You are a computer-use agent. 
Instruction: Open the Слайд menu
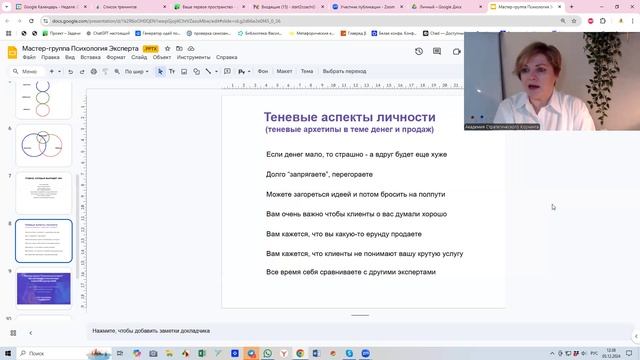pos(139,58)
